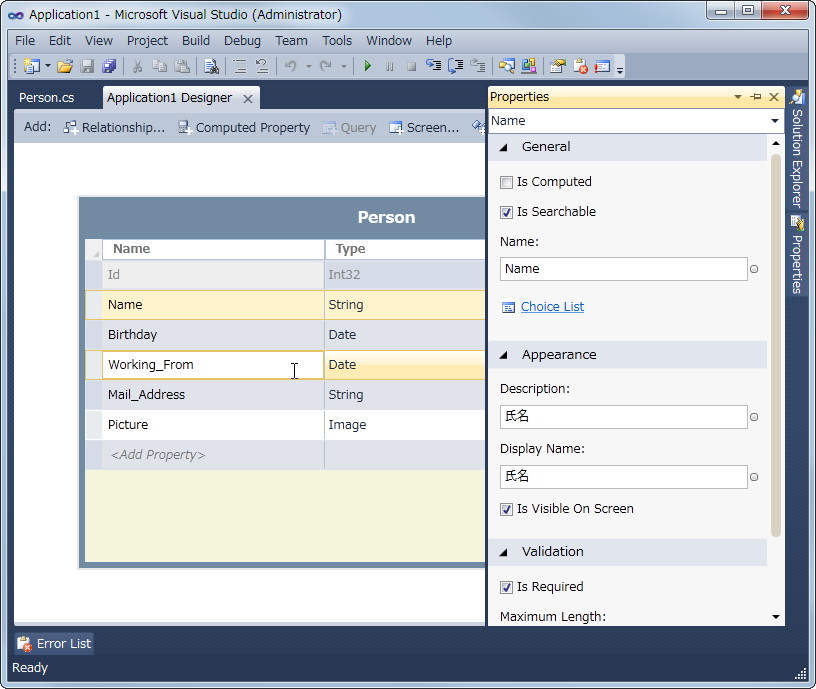Select the Mail_Address property row

click(x=285, y=394)
